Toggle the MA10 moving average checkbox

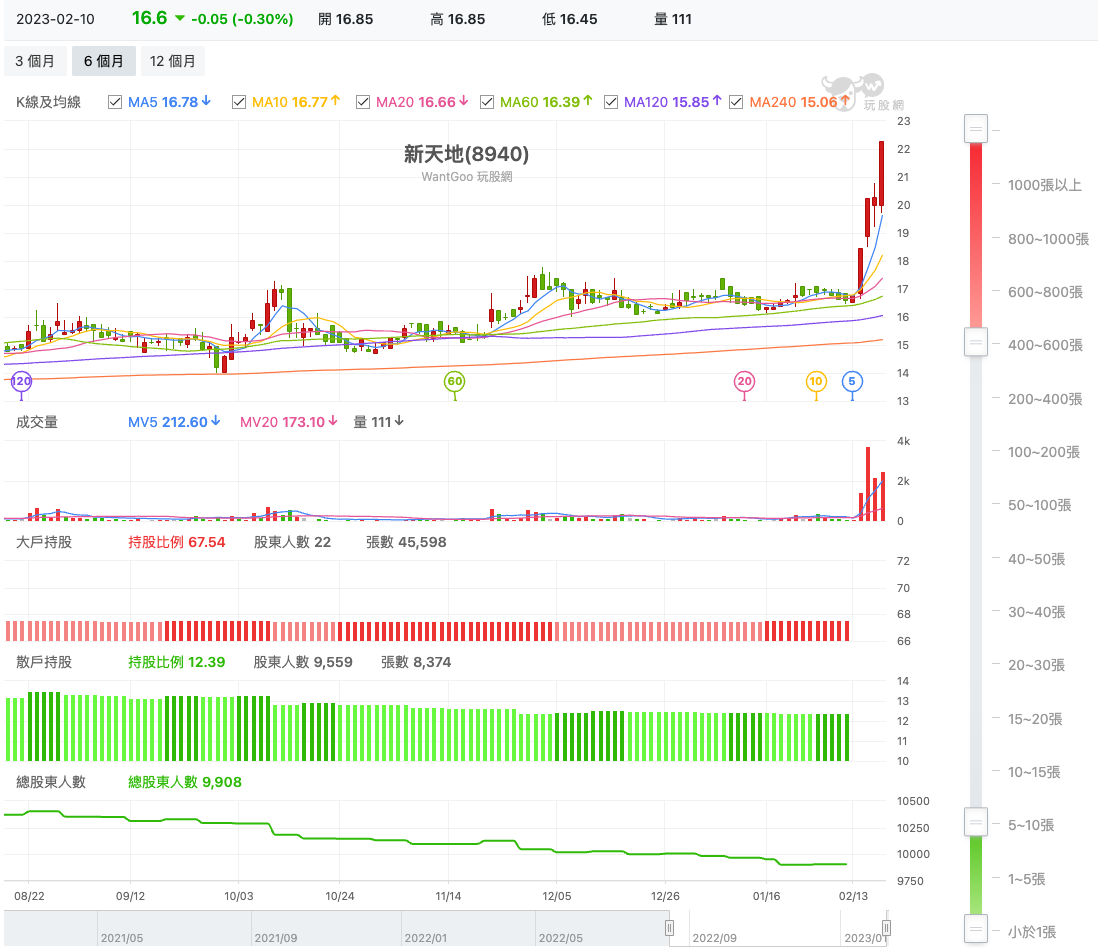pos(239,102)
